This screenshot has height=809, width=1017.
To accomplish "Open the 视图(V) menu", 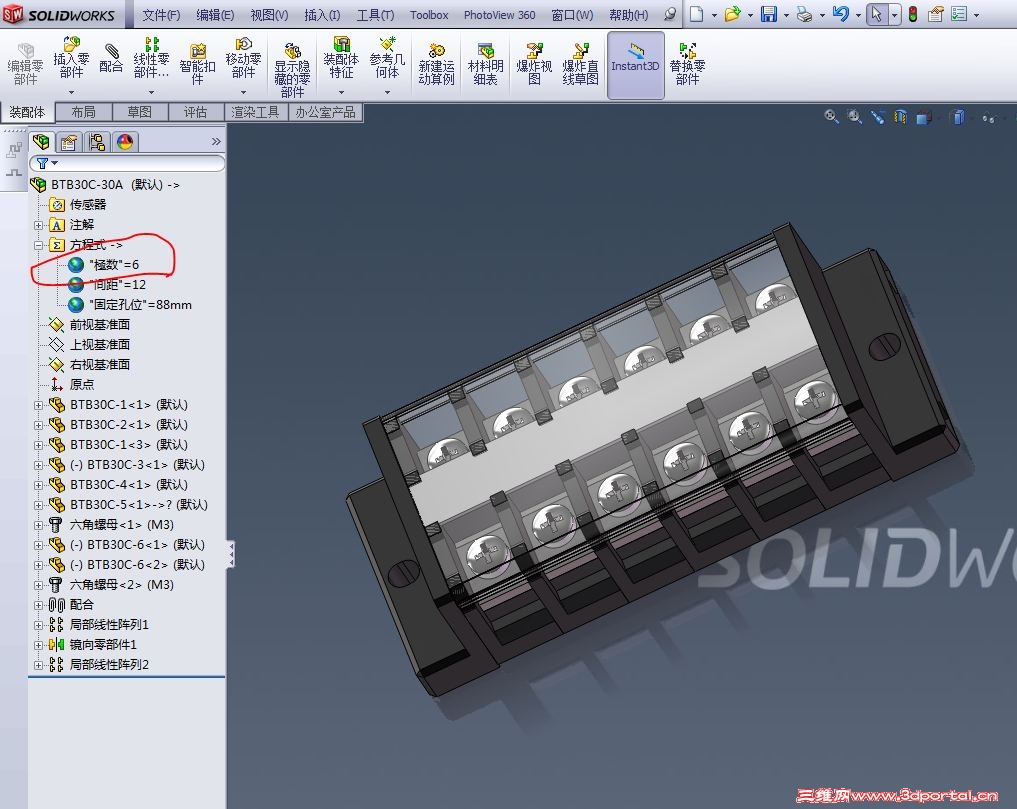I will (x=269, y=14).
